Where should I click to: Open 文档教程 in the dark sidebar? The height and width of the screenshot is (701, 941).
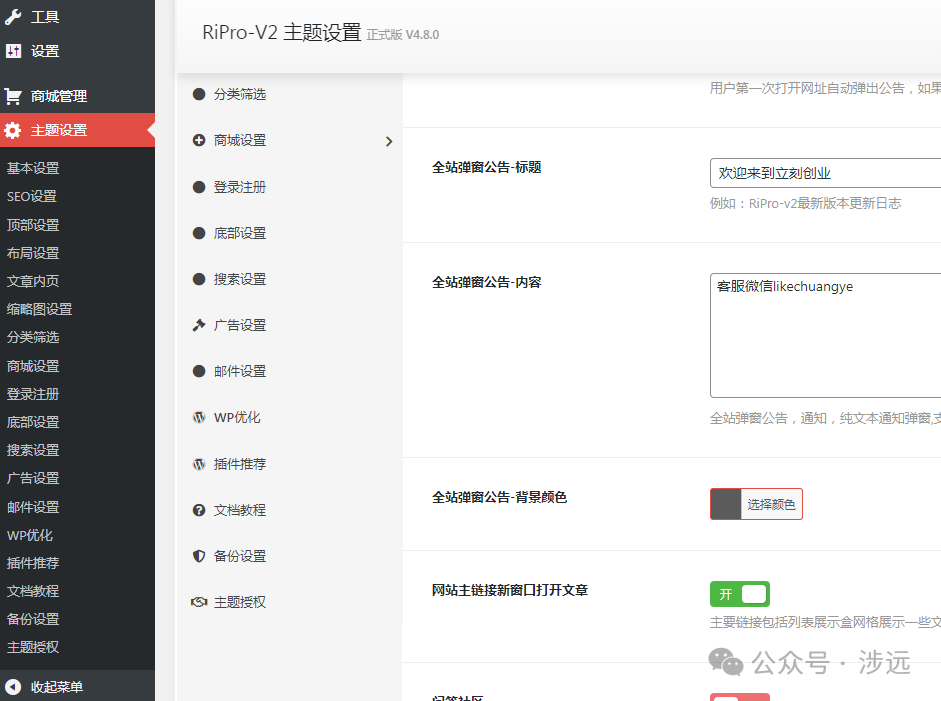(x=33, y=591)
